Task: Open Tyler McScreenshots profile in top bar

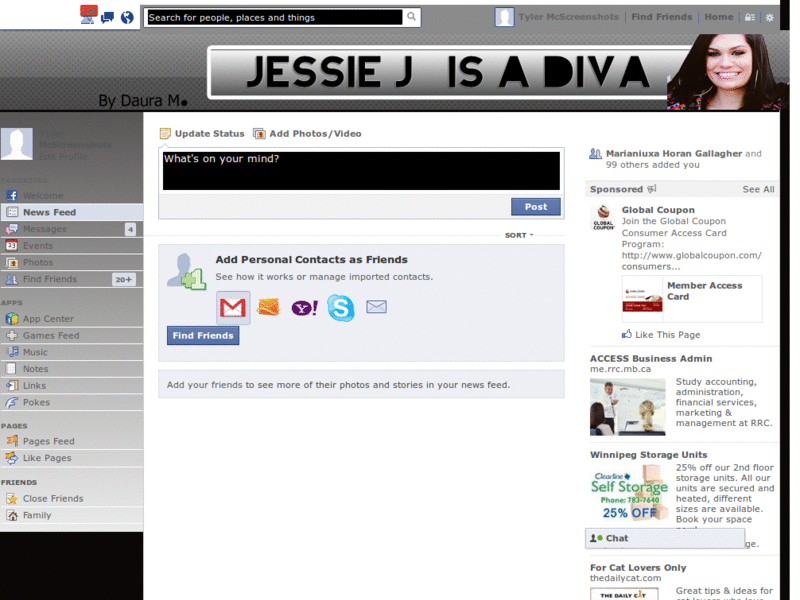Action: [568, 17]
